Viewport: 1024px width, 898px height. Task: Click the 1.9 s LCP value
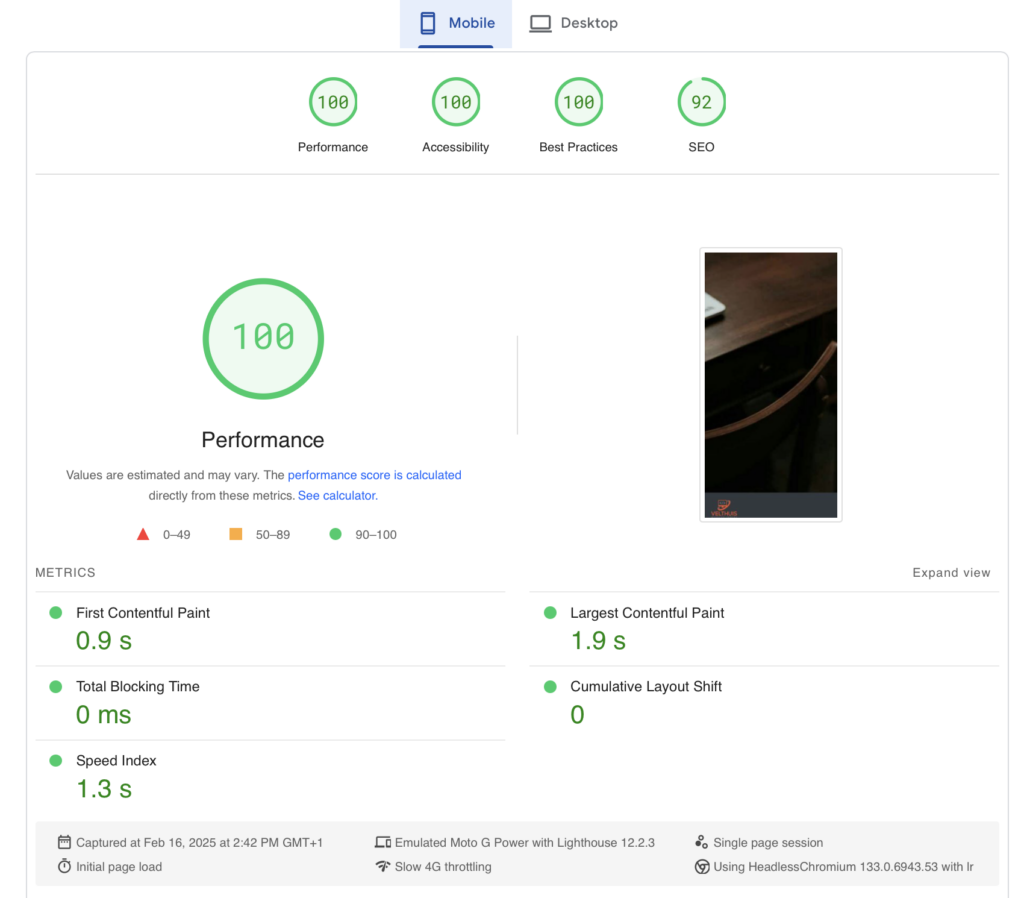click(x=598, y=641)
